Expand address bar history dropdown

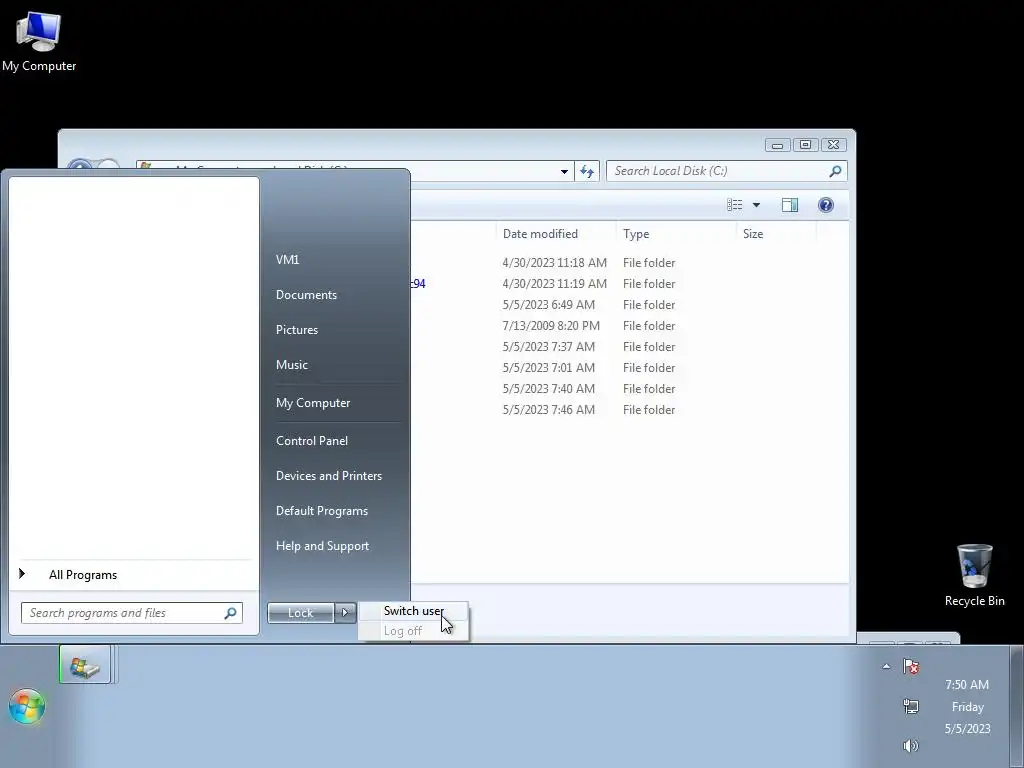pyautogui.click(x=564, y=171)
